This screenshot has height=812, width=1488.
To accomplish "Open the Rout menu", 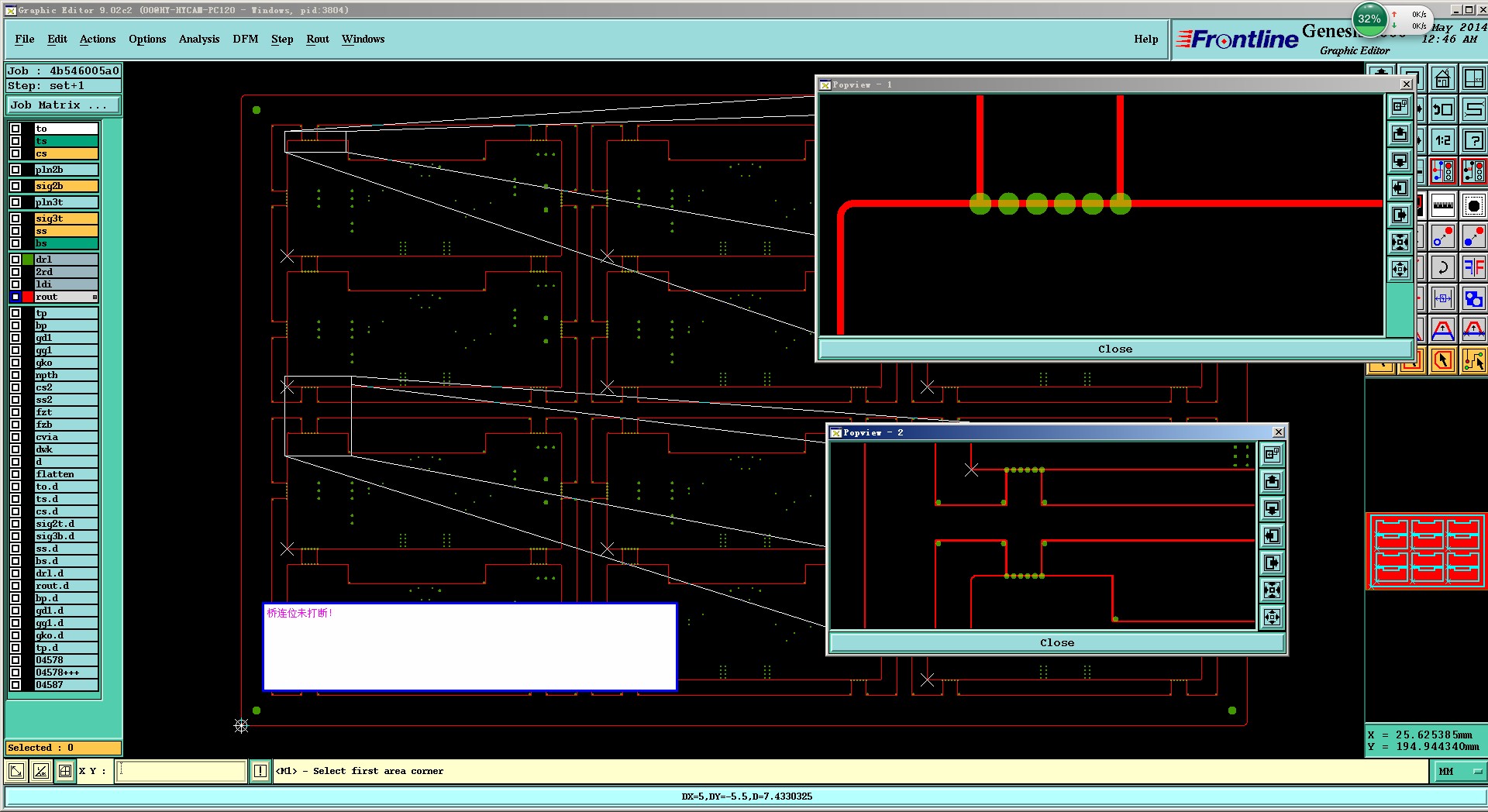I will [318, 39].
